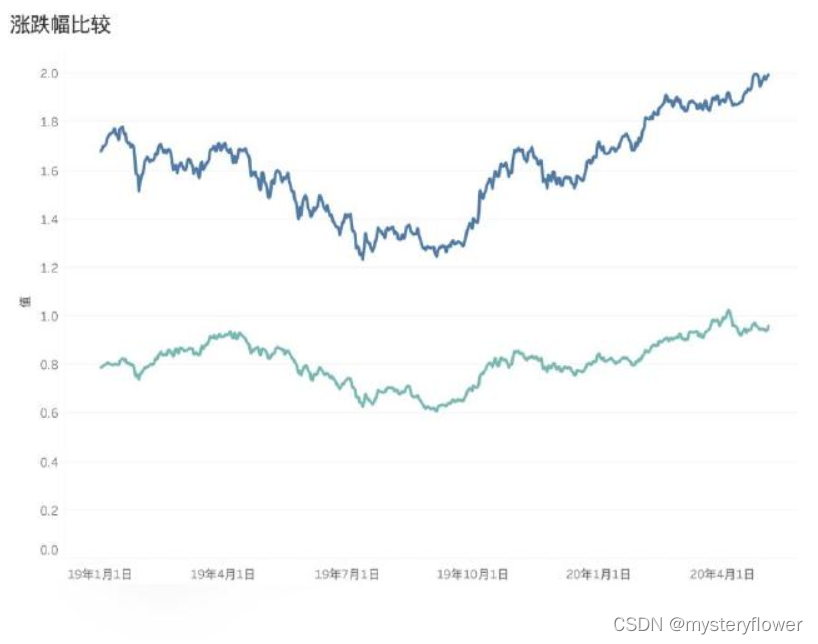
Task: Click the 20年1月1日 date label
Action: click(598, 575)
